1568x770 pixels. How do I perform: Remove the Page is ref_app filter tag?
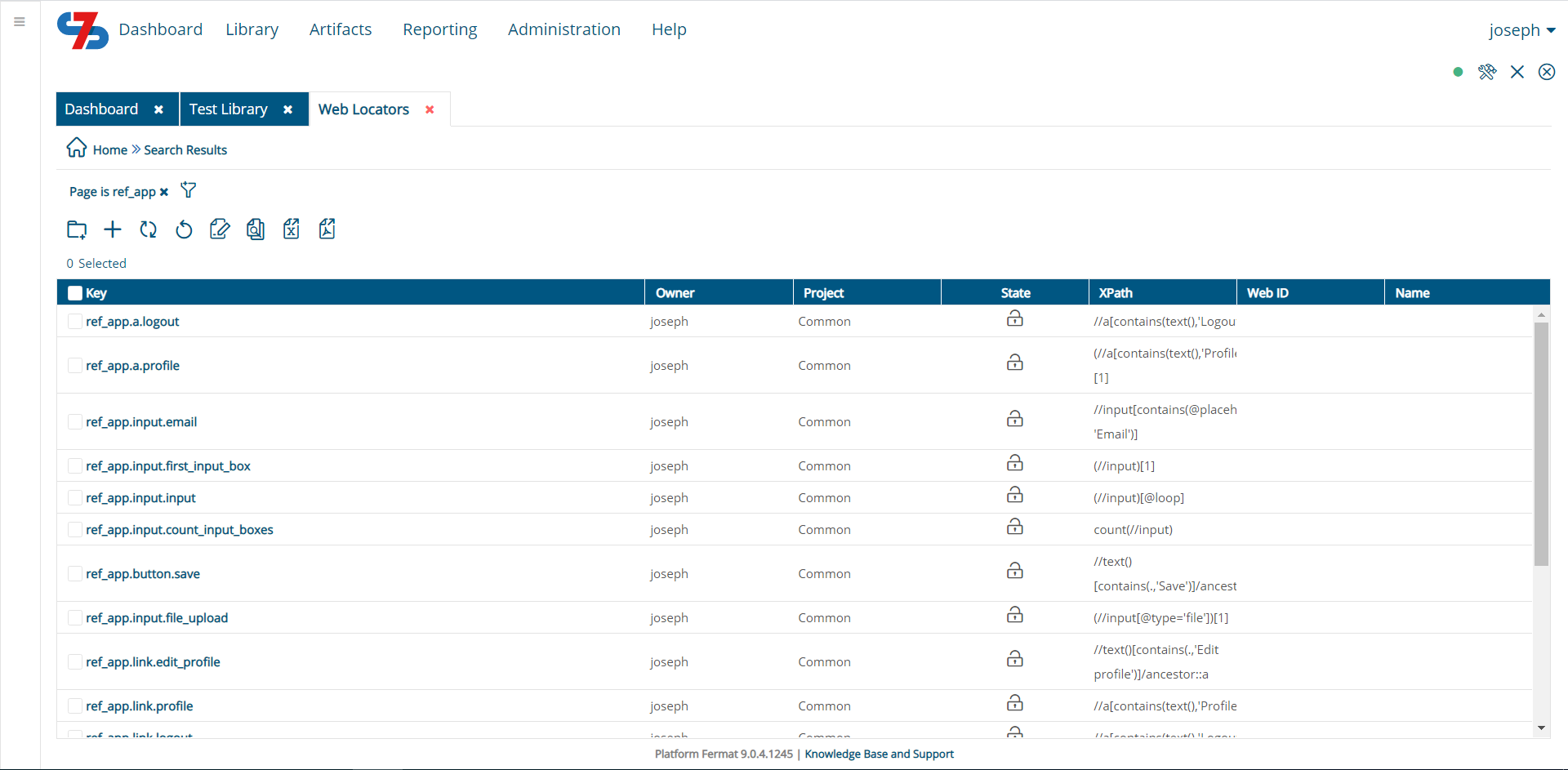click(x=164, y=191)
